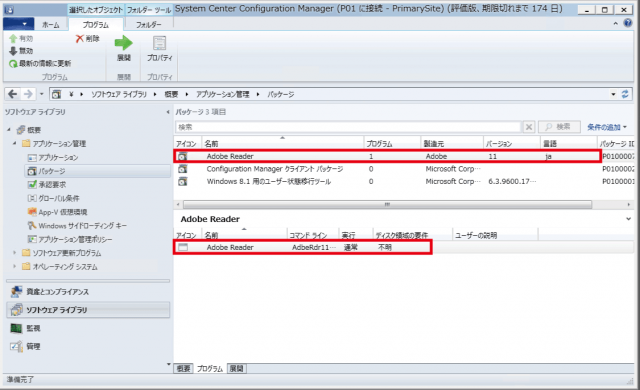Select the AdbeRdr11 command line cell

(313, 247)
